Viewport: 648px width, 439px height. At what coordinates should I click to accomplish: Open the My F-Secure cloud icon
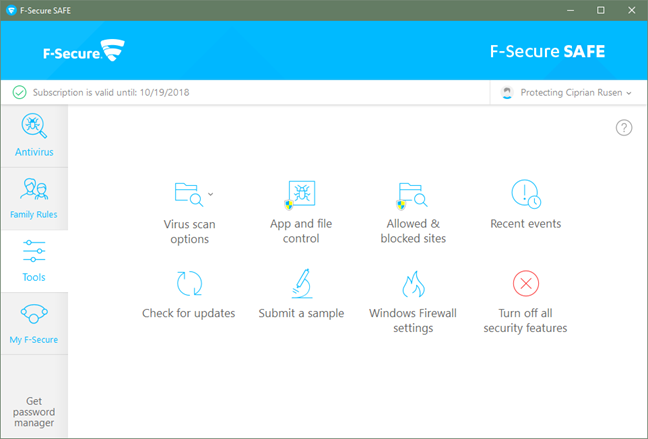[x=34, y=314]
